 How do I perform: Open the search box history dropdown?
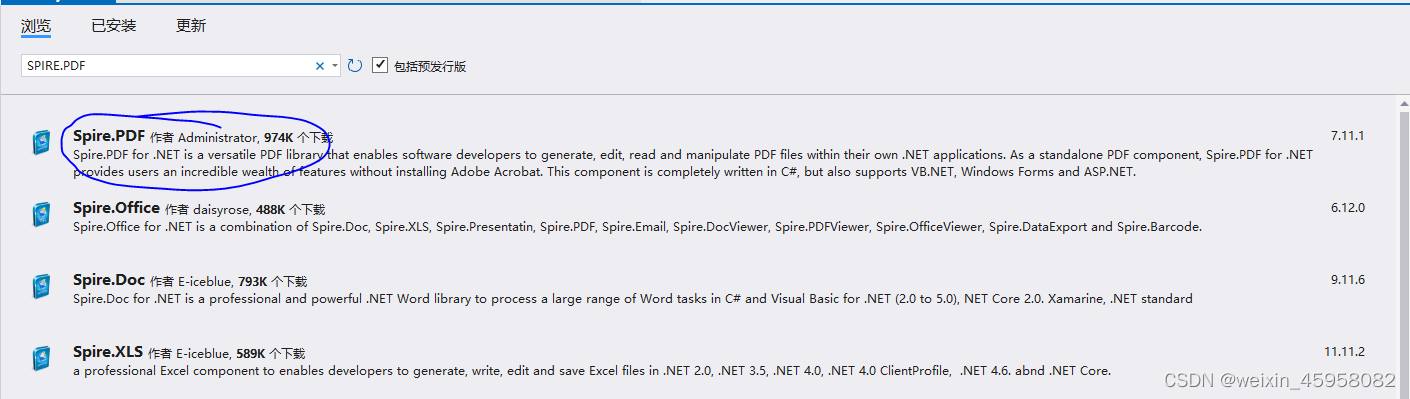pos(335,66)
